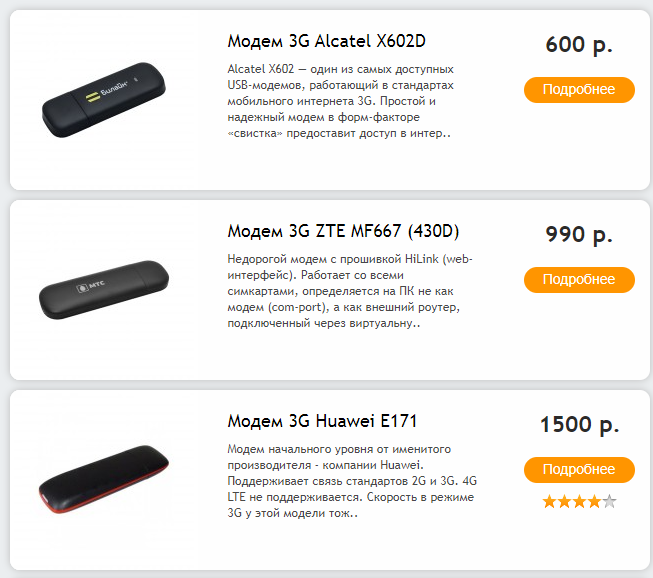The width and height of the screenshot is (653, 578).
Task: Click the fourth star in the Huawei E171 rating
Action: point(594,501)
